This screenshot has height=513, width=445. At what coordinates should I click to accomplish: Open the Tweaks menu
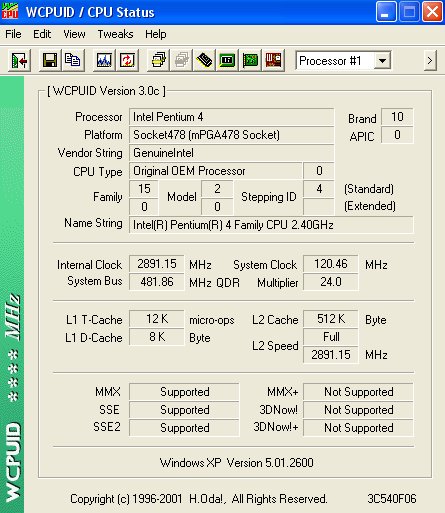point(115,34)
